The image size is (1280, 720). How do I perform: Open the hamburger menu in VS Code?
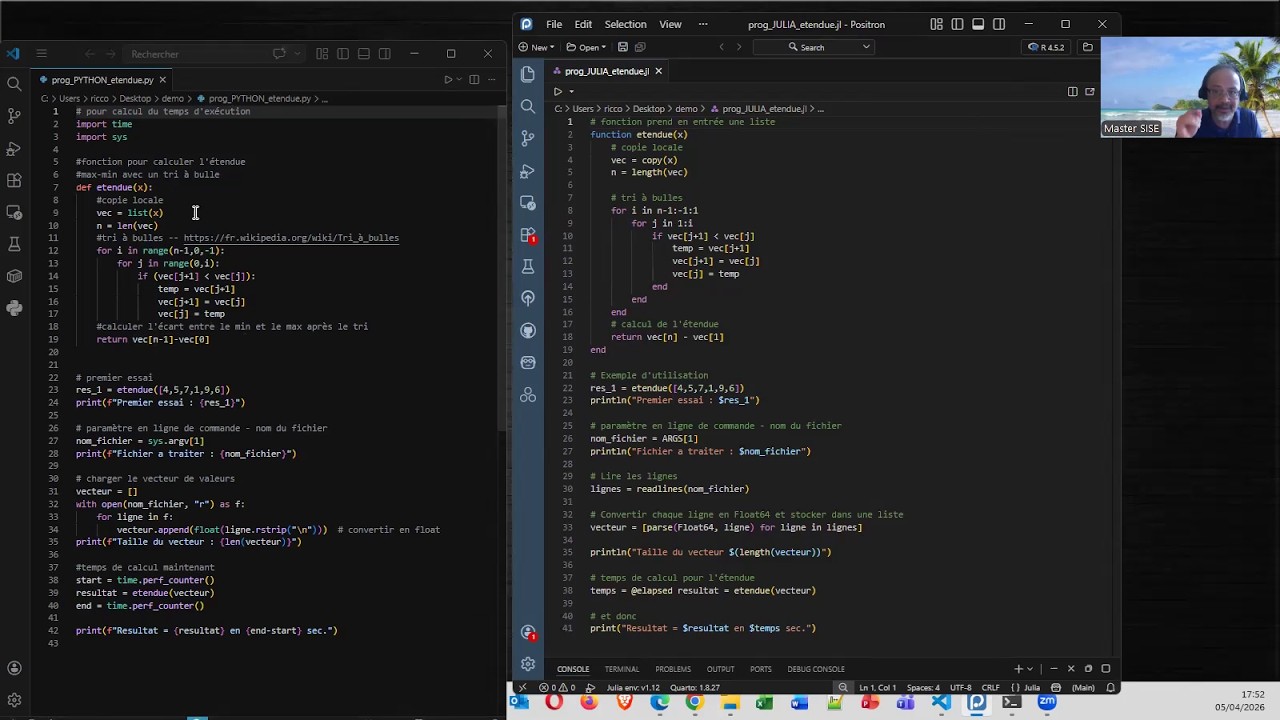click(41, 54)
